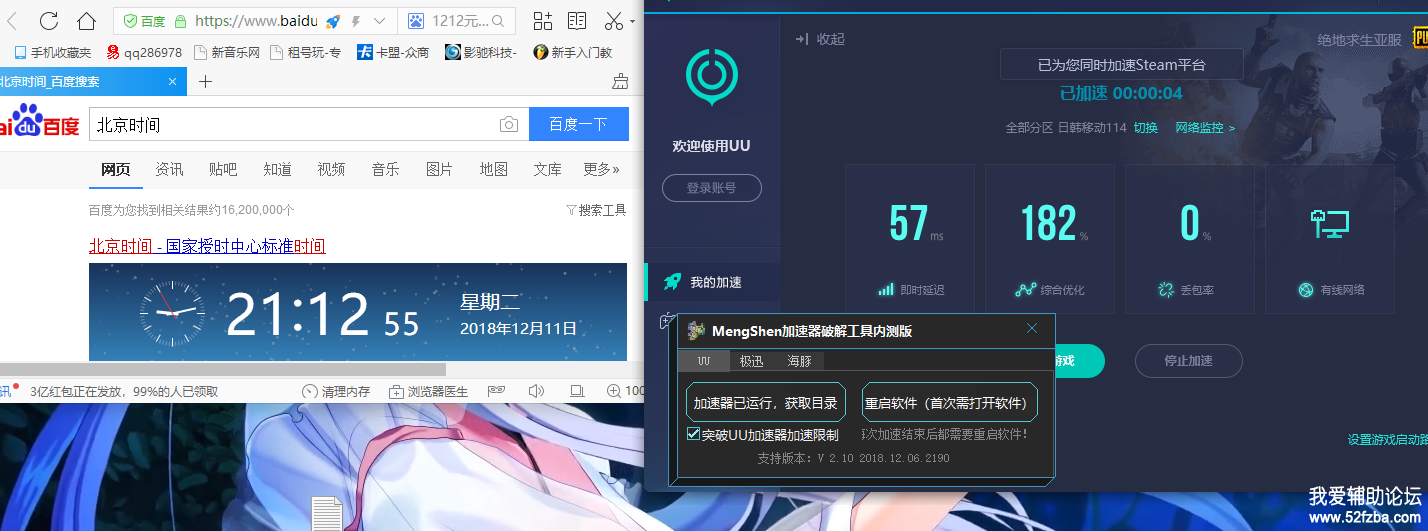
Task: Select the 极迅 tab in MengShen tool
Action: point(751,361)
